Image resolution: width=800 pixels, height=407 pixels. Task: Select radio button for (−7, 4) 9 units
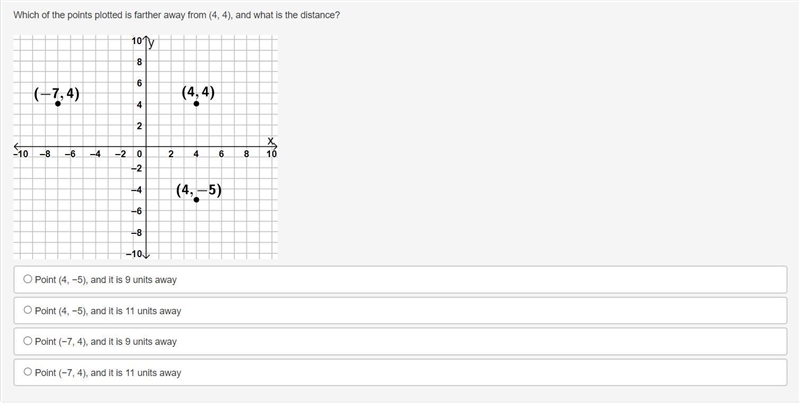(x=28, y=341)
